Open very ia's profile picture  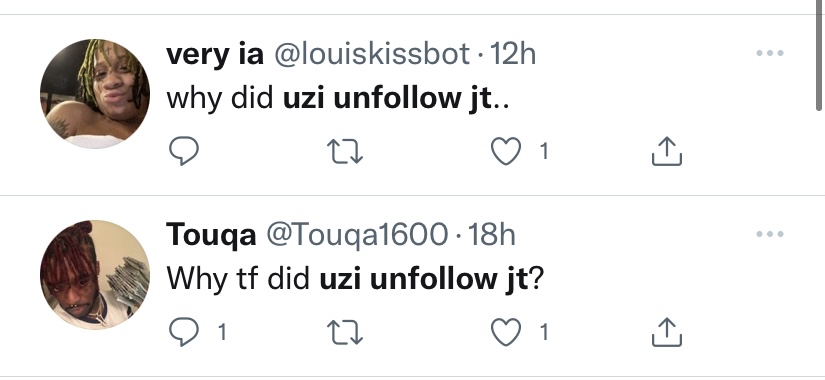coord(95,94)
